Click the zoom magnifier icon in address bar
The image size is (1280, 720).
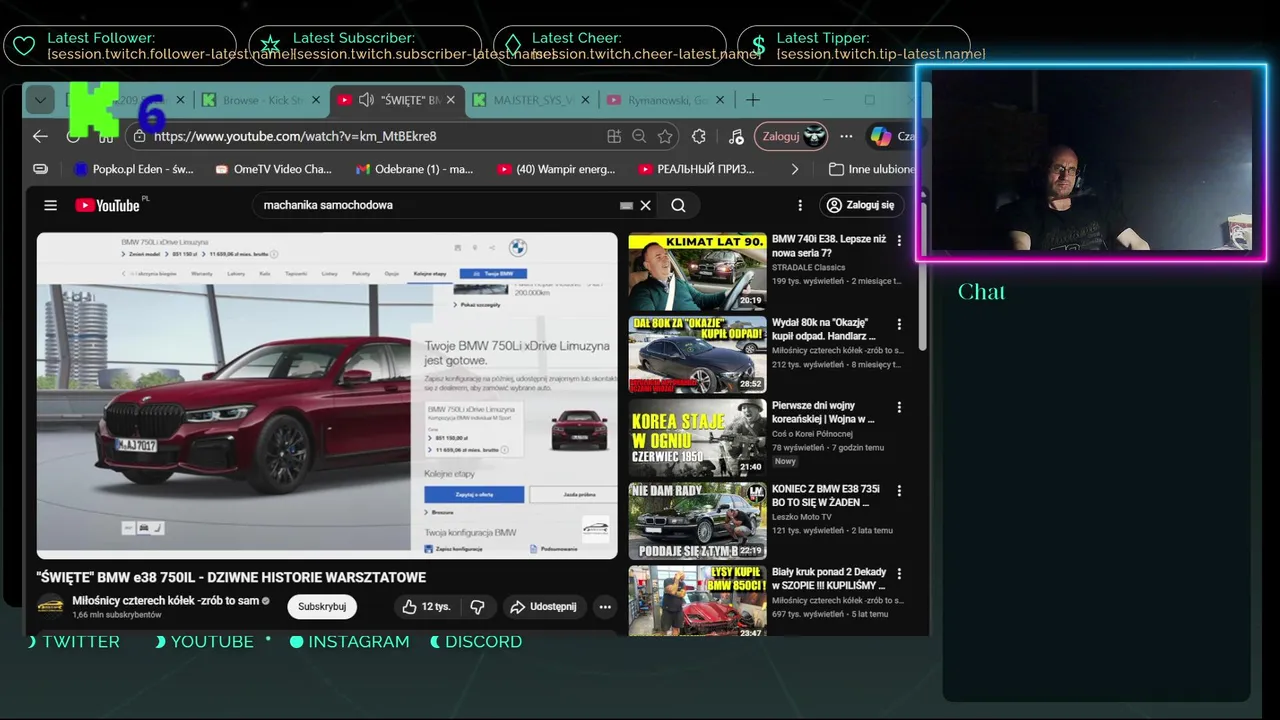(x=639, y=136)
